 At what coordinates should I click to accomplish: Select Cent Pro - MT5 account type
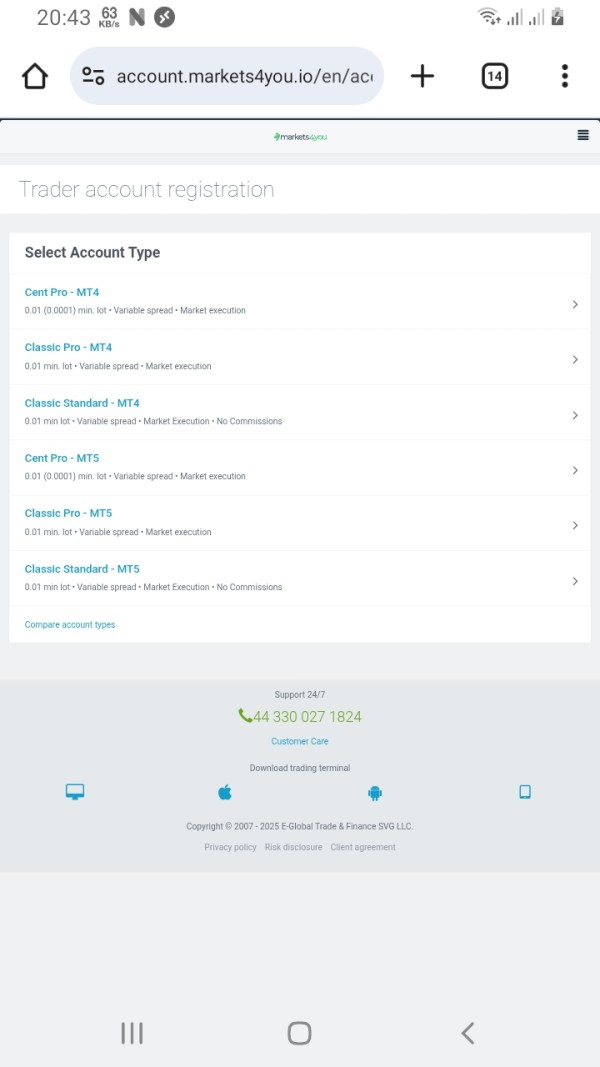(299, 467)
